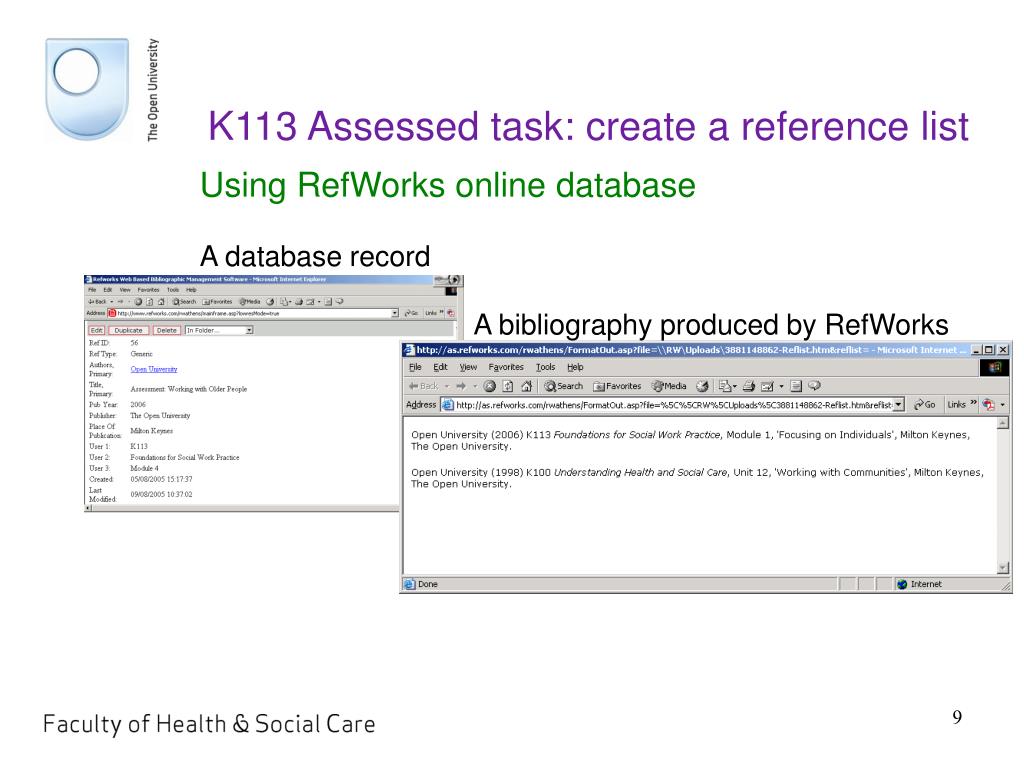1024x768 pixels.
Task: Open Favorites toolbar button in bibliography window
Action: click(617, 386)
